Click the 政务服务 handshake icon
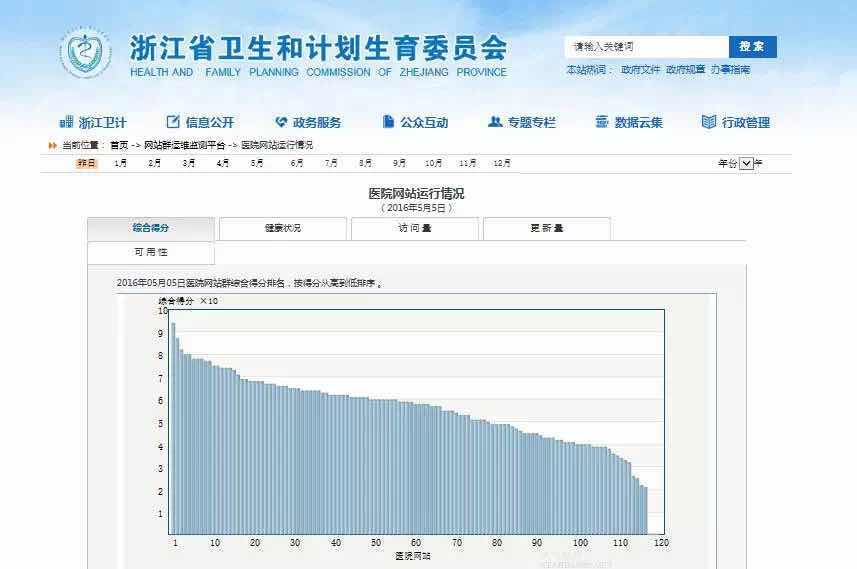Viewport: 857px width, 569px height. tap(281, 122)
